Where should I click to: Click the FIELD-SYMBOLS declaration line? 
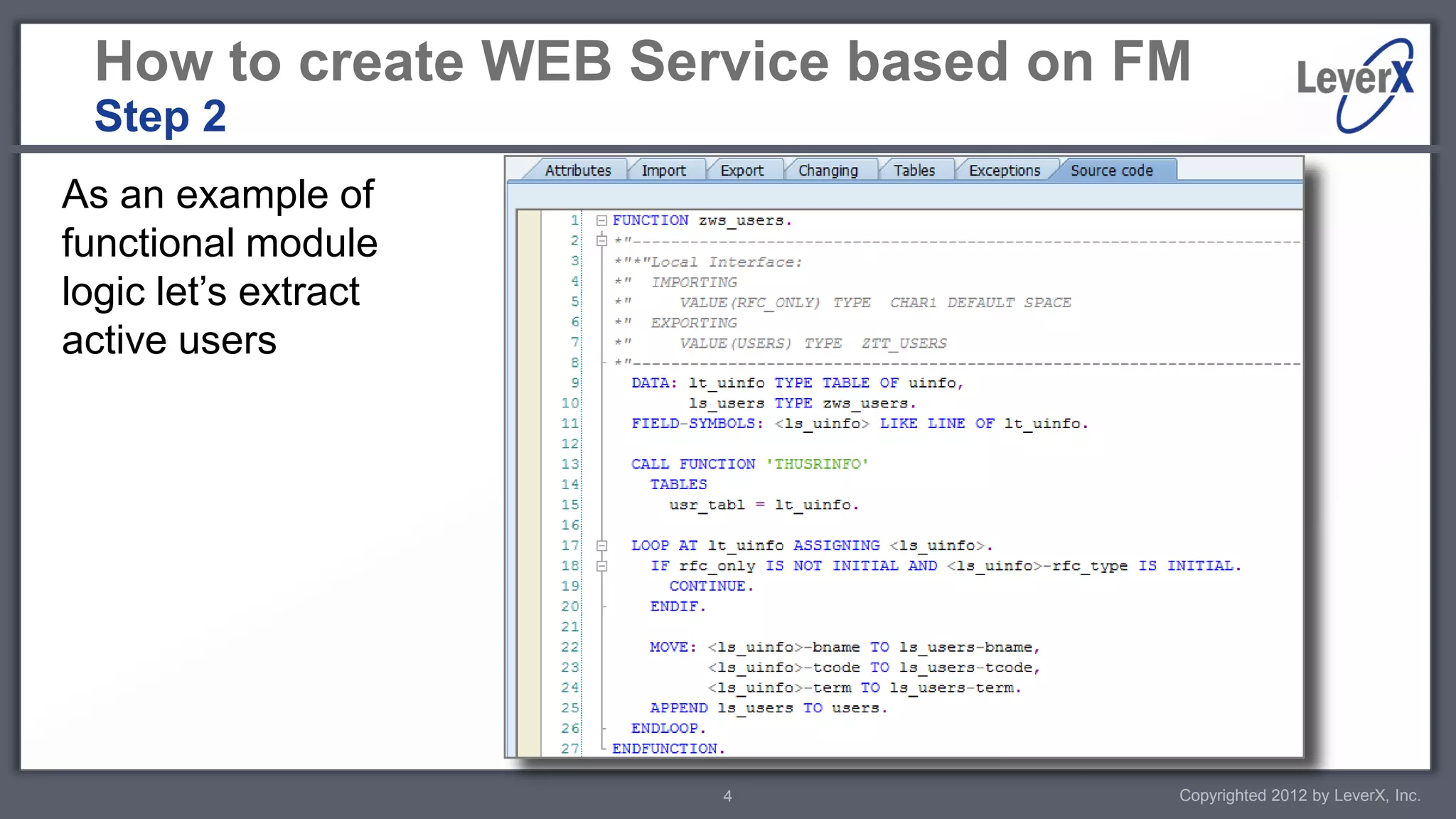click(x=860, y=424)
